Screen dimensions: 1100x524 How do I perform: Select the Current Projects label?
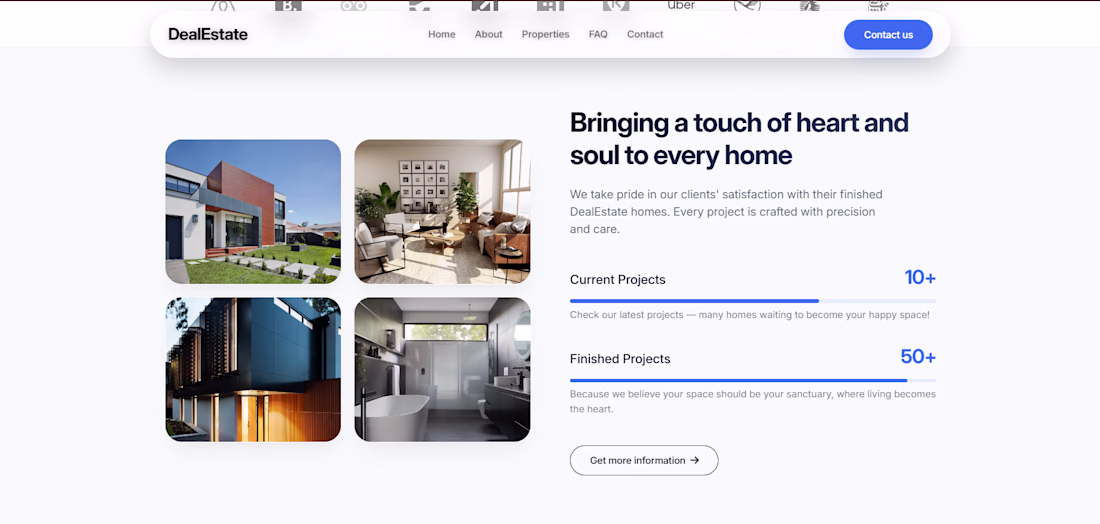pyautogui.click(x=617, y=279)
